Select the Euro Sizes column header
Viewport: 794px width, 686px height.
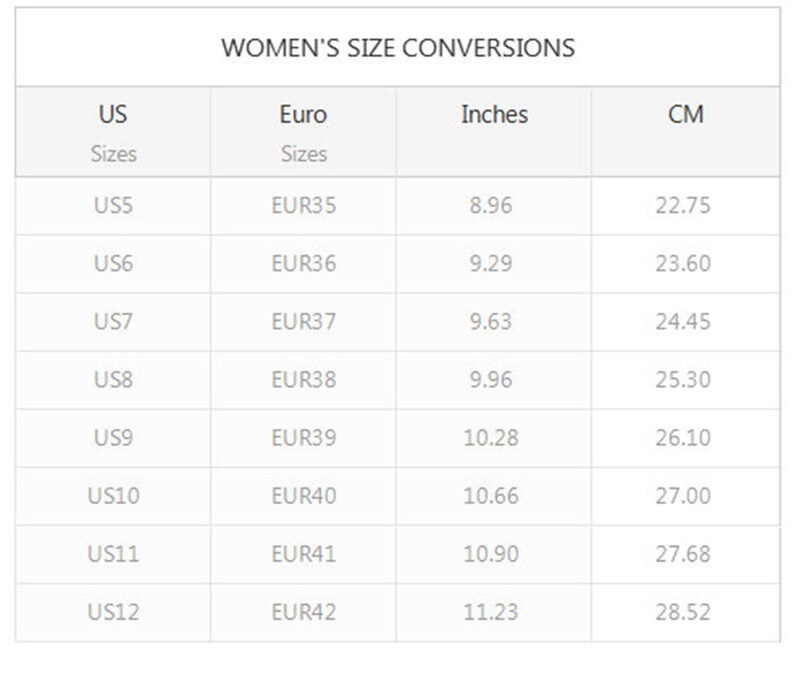tap(303, 133)
